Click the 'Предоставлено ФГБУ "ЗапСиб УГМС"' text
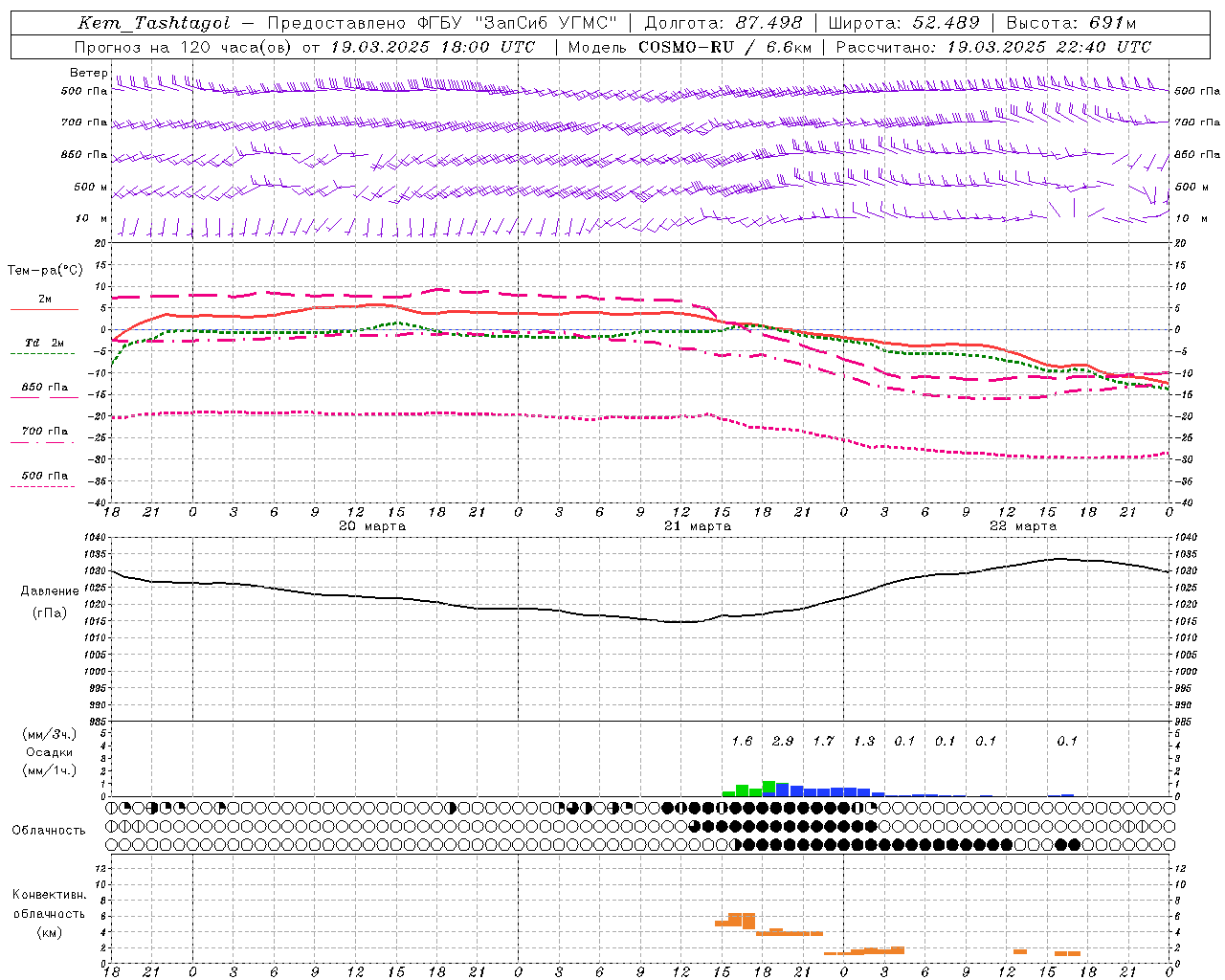Viewport: 1225px width, 980px height. pyautogui.click(x=442, y=24)
